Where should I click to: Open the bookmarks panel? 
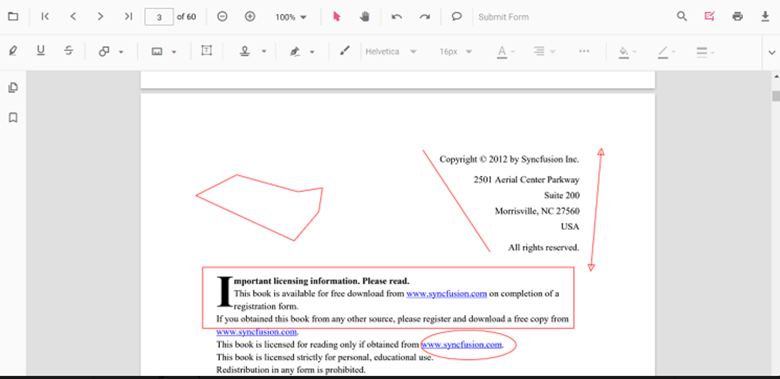(x=13, y=118)
